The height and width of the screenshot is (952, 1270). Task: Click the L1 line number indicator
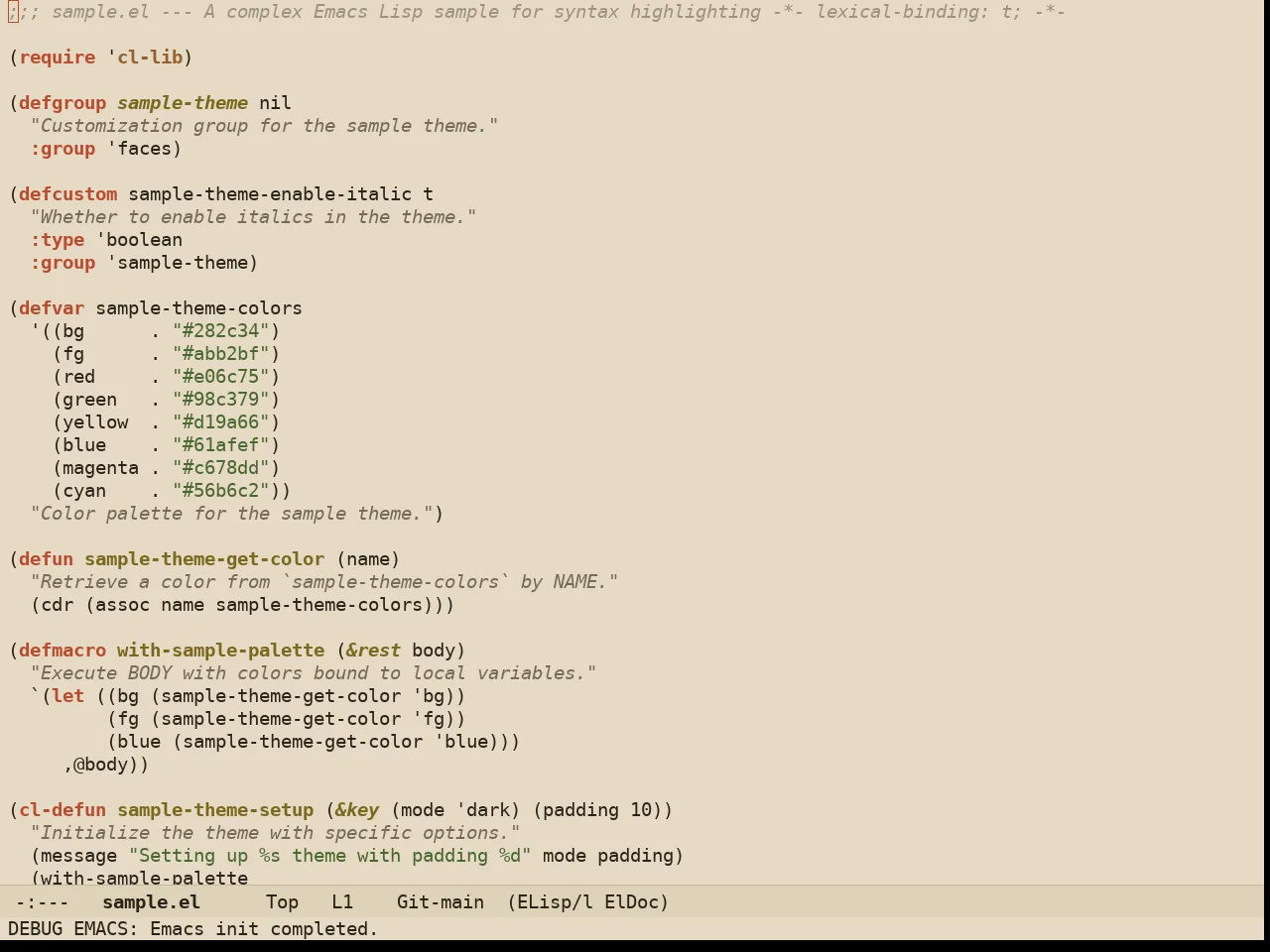pyautogui.click(x=342, y=902)
